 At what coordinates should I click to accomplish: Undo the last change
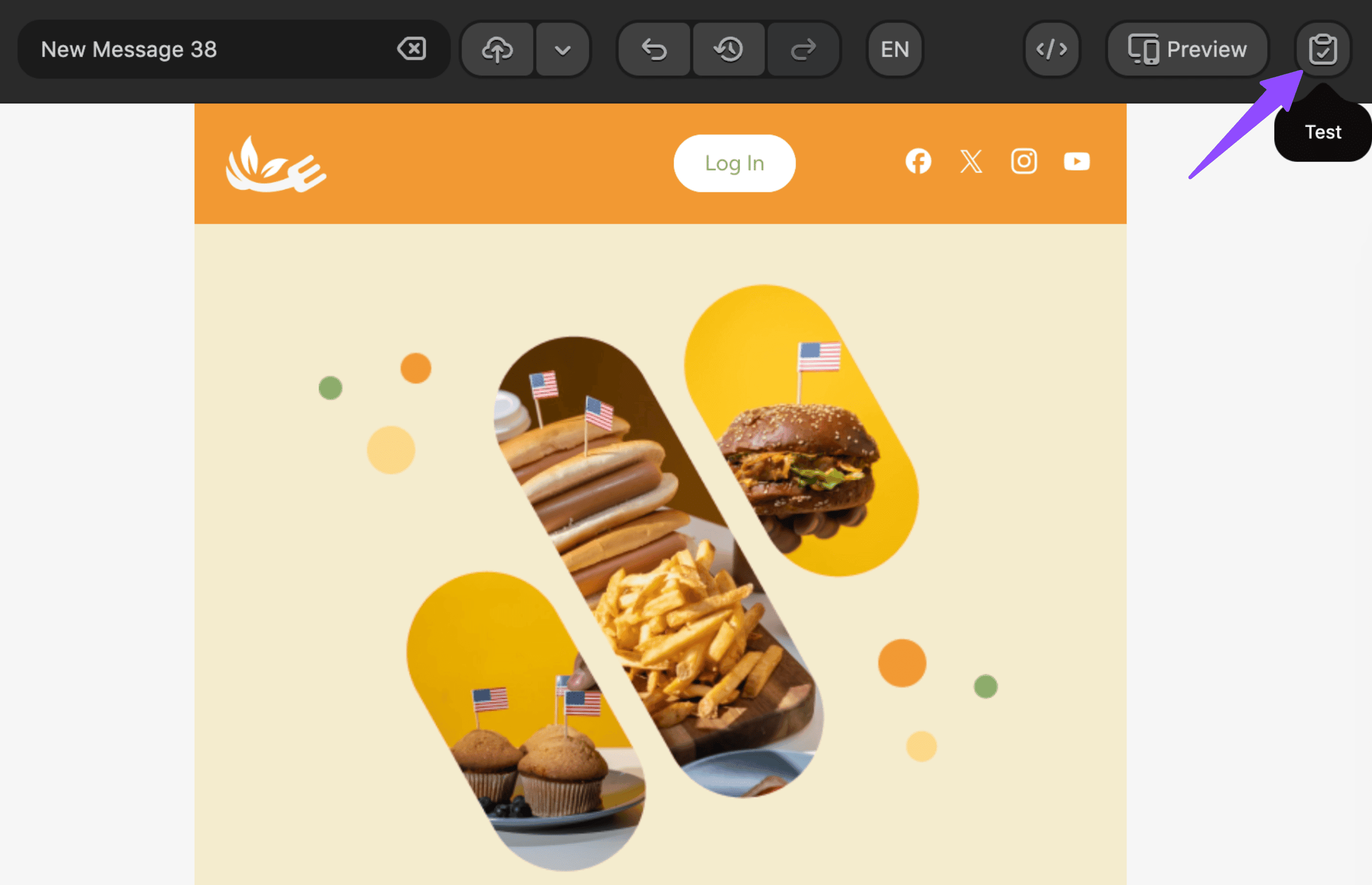pos(654,49)
